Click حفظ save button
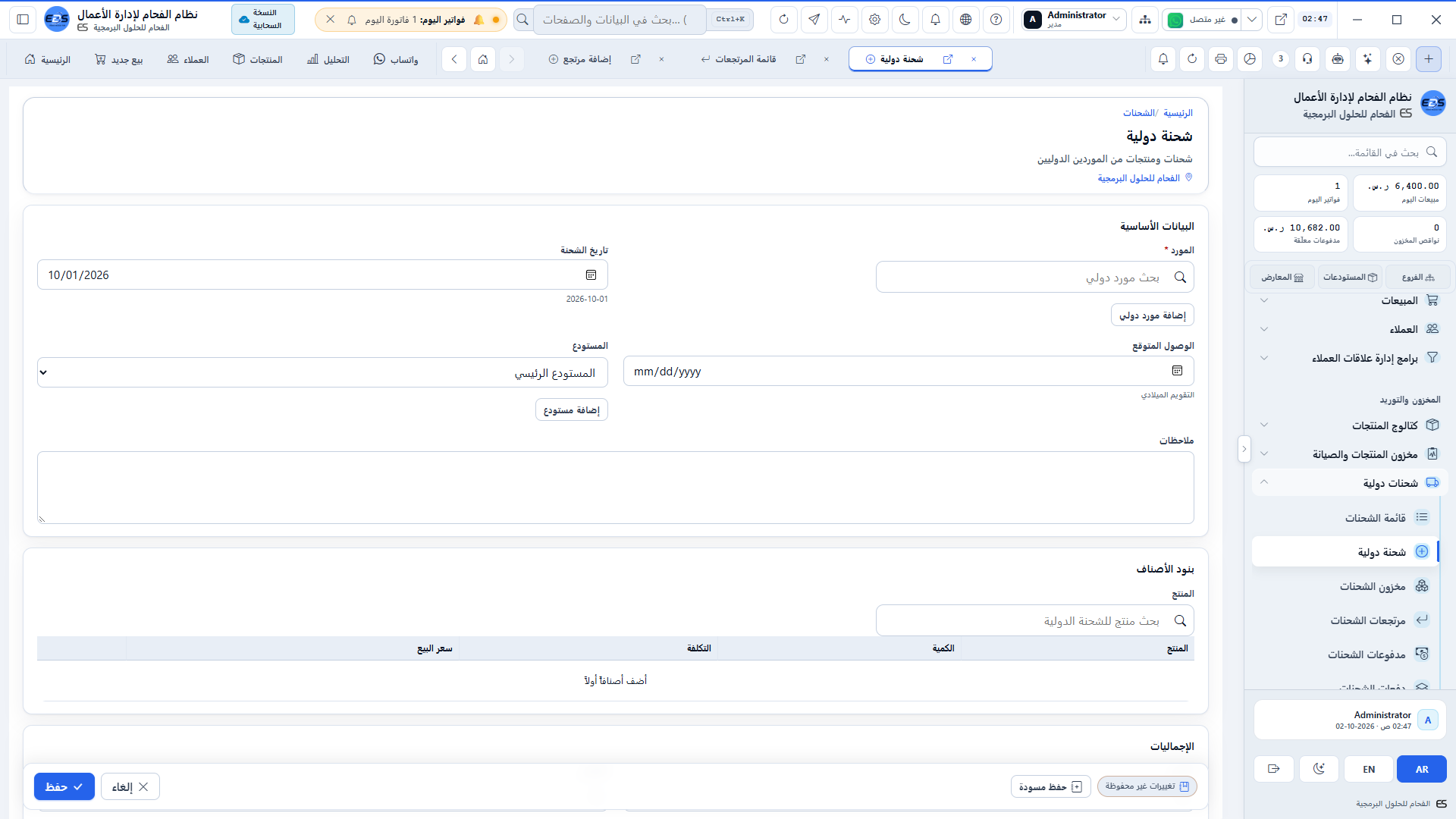This screenshot has height=819, width=1456. (x=64, y=786)
